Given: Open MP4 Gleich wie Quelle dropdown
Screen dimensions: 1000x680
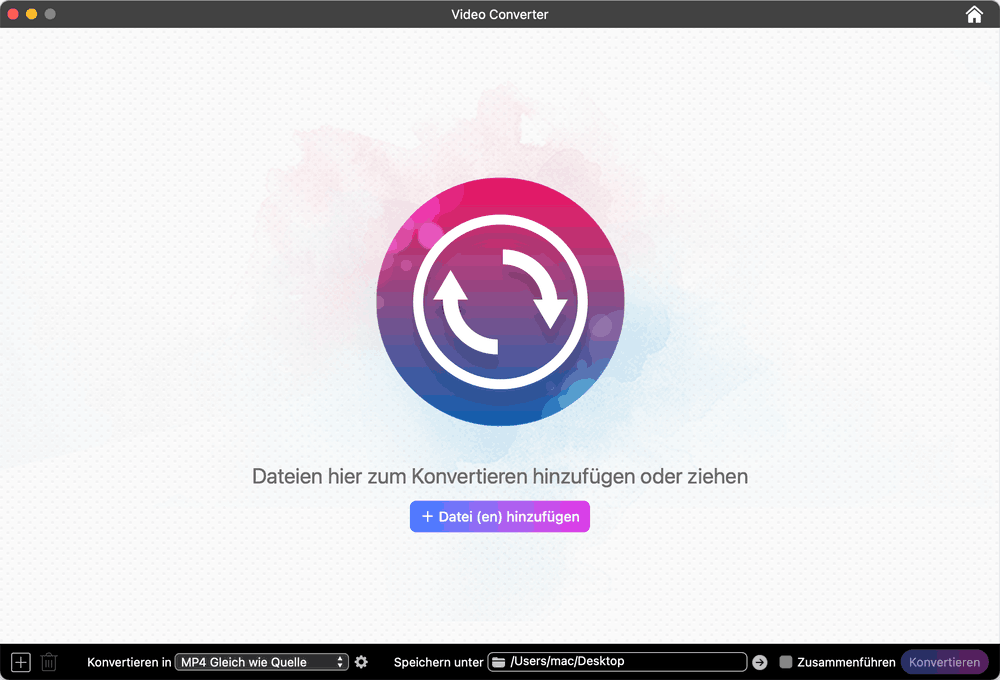Looking at the screenshot, I should (x=261, y=662).
